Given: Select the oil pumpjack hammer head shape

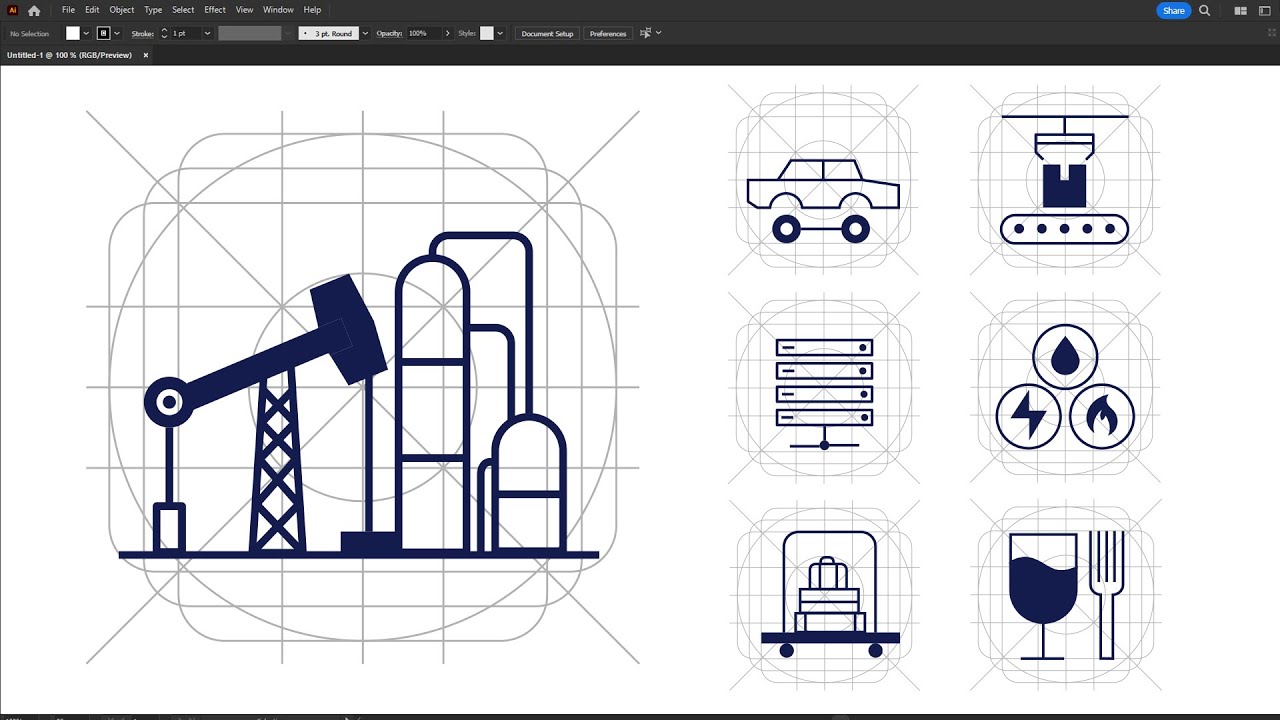Looking at the screenshot, I should [348, 329].
